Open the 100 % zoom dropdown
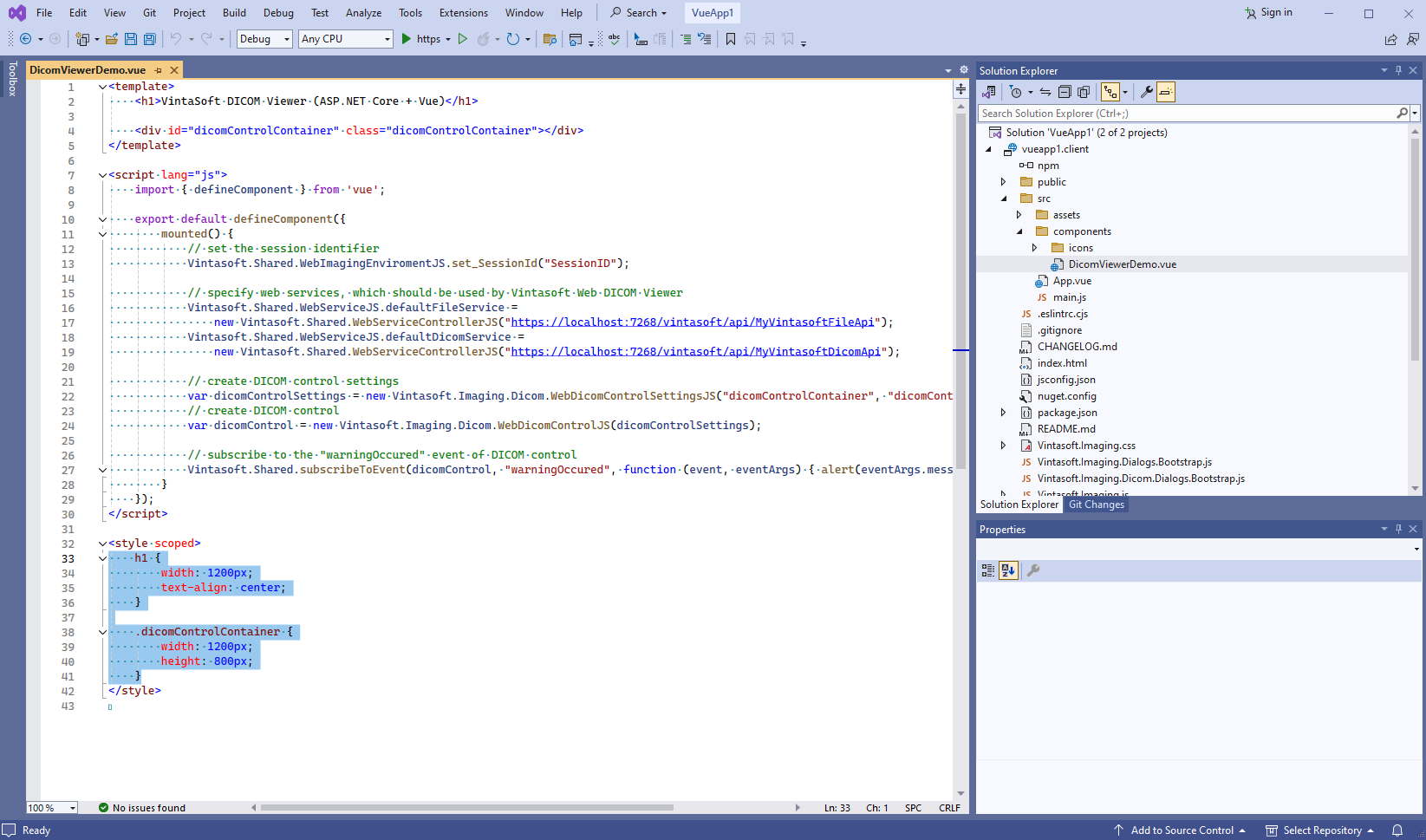The height and width of the screenshot is (840, 1426). pos(52,808)
